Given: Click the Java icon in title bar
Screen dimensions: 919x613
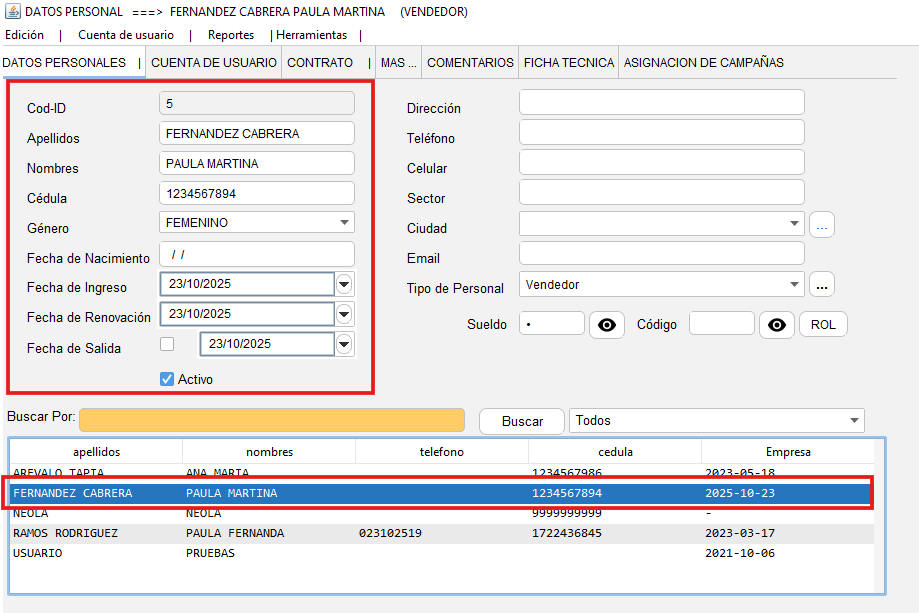Looking at the screenshot, I should pyautogui.click(x=12, y=11).
